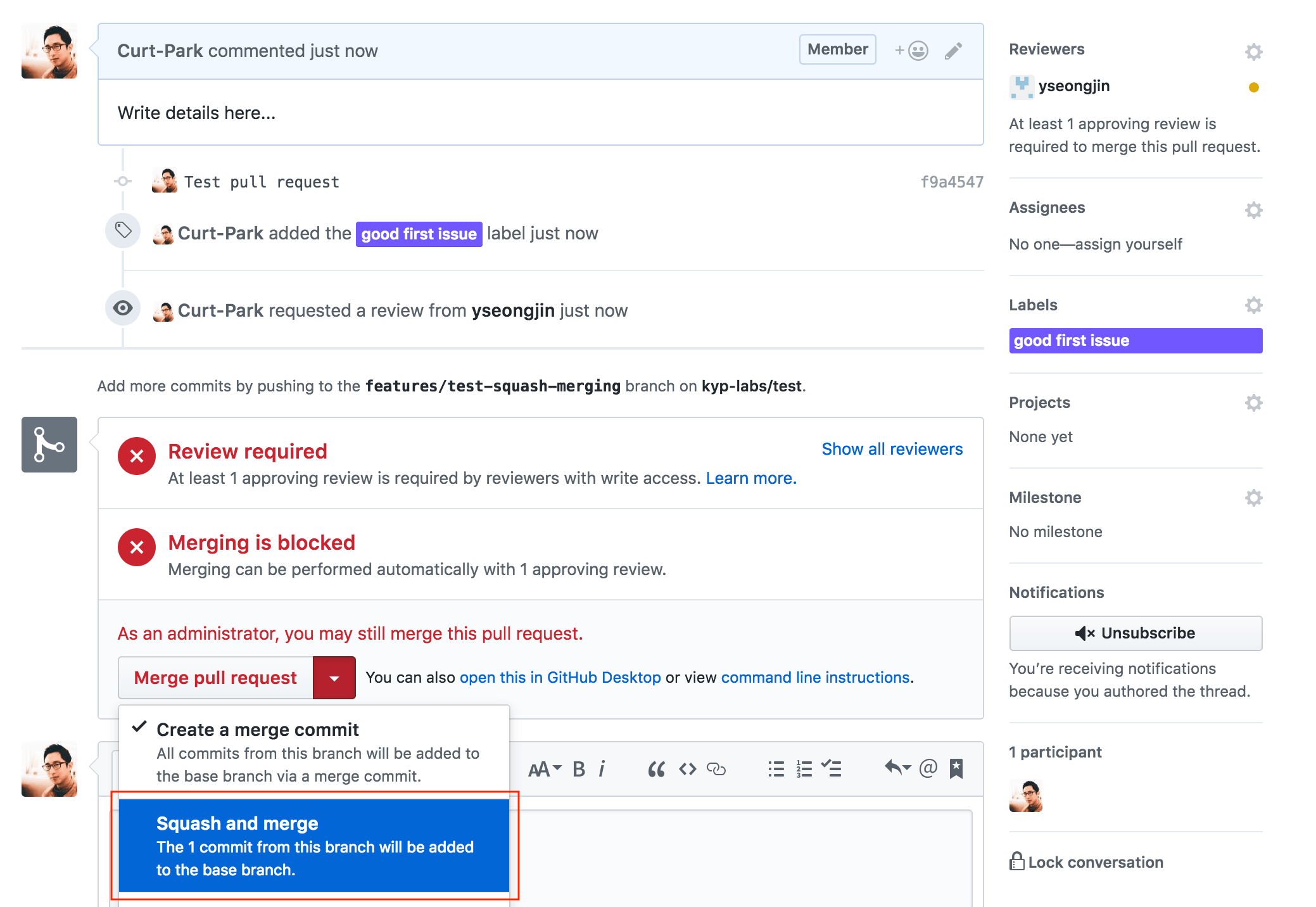Open the Reviewers gear settings
This screenshot has height=907, width=1316.
tap(1253, 51)
